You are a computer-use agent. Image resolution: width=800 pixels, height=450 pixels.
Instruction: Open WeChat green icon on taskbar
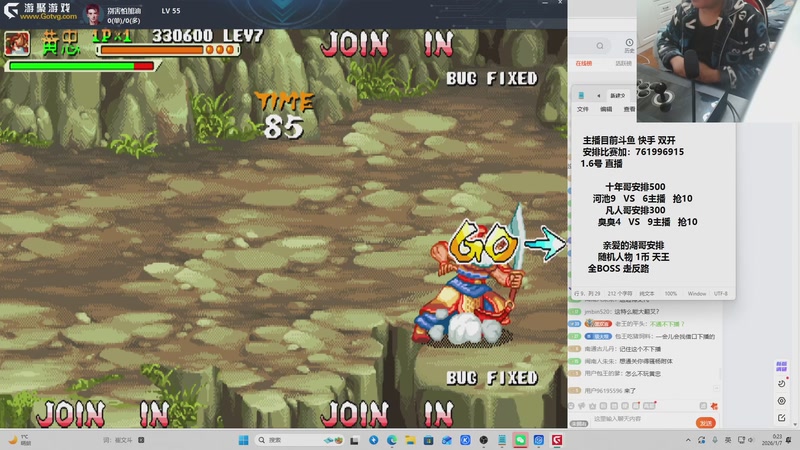click(x=520, y=440)
